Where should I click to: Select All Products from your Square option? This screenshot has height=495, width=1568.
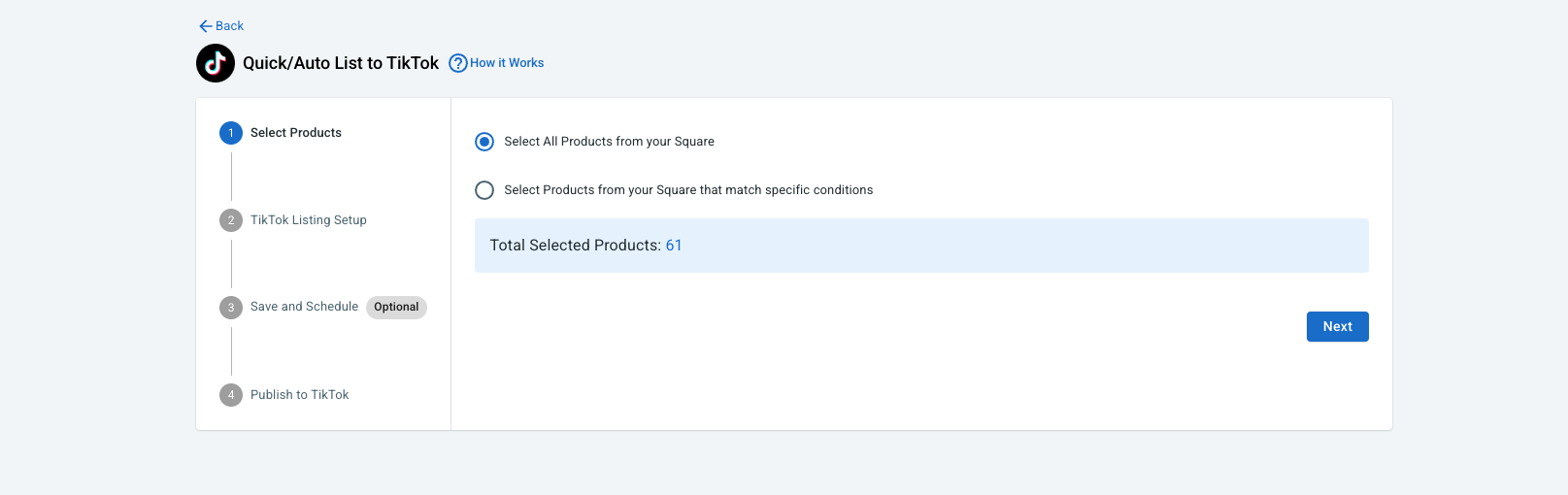click(x=484, y=142)
